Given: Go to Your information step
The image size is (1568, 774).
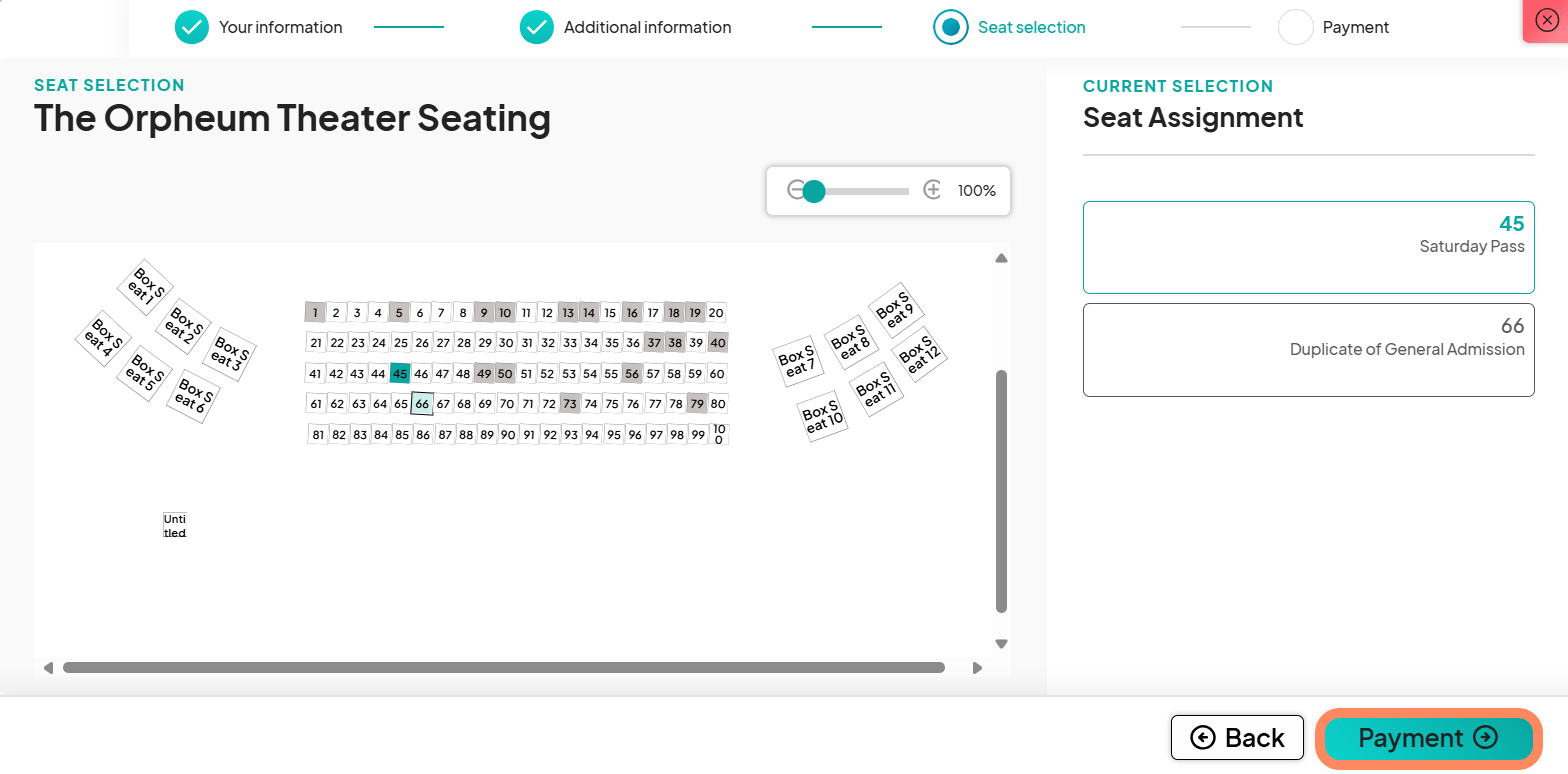Looking at the screenshot, I should (x=259, y=27).
